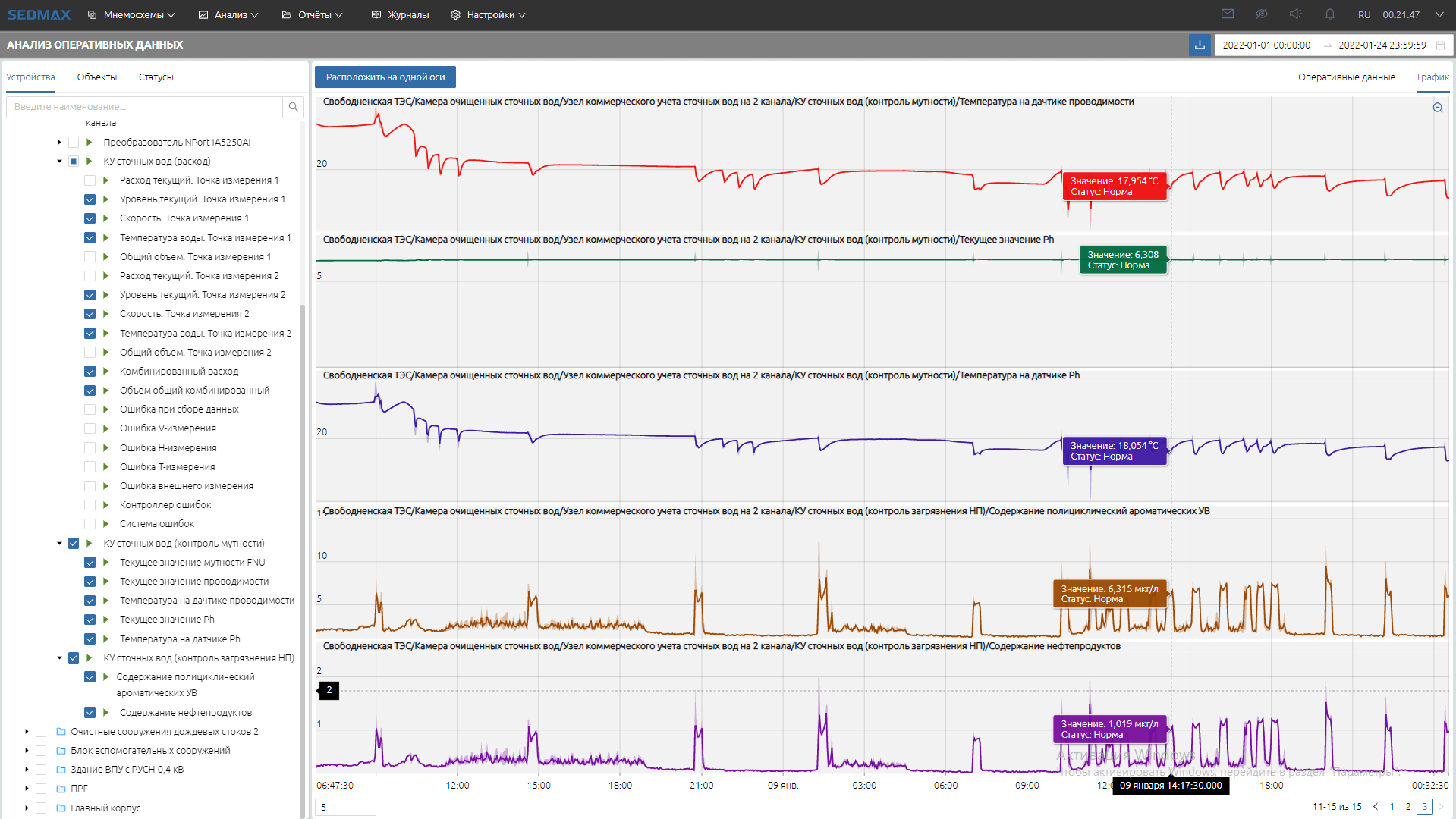This screenshot has height=819, width=1456.
Task: Collapse the КУ сточных вод (контроль мутности) node
Action: 59,544
